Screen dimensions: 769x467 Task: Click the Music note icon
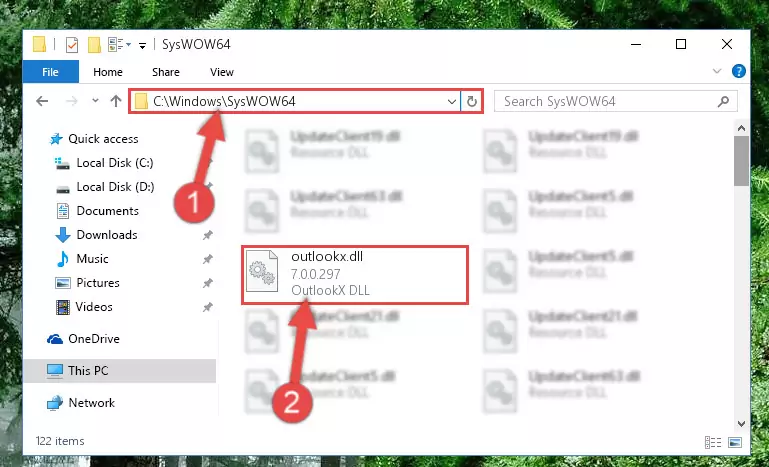[x=62, y=259]
